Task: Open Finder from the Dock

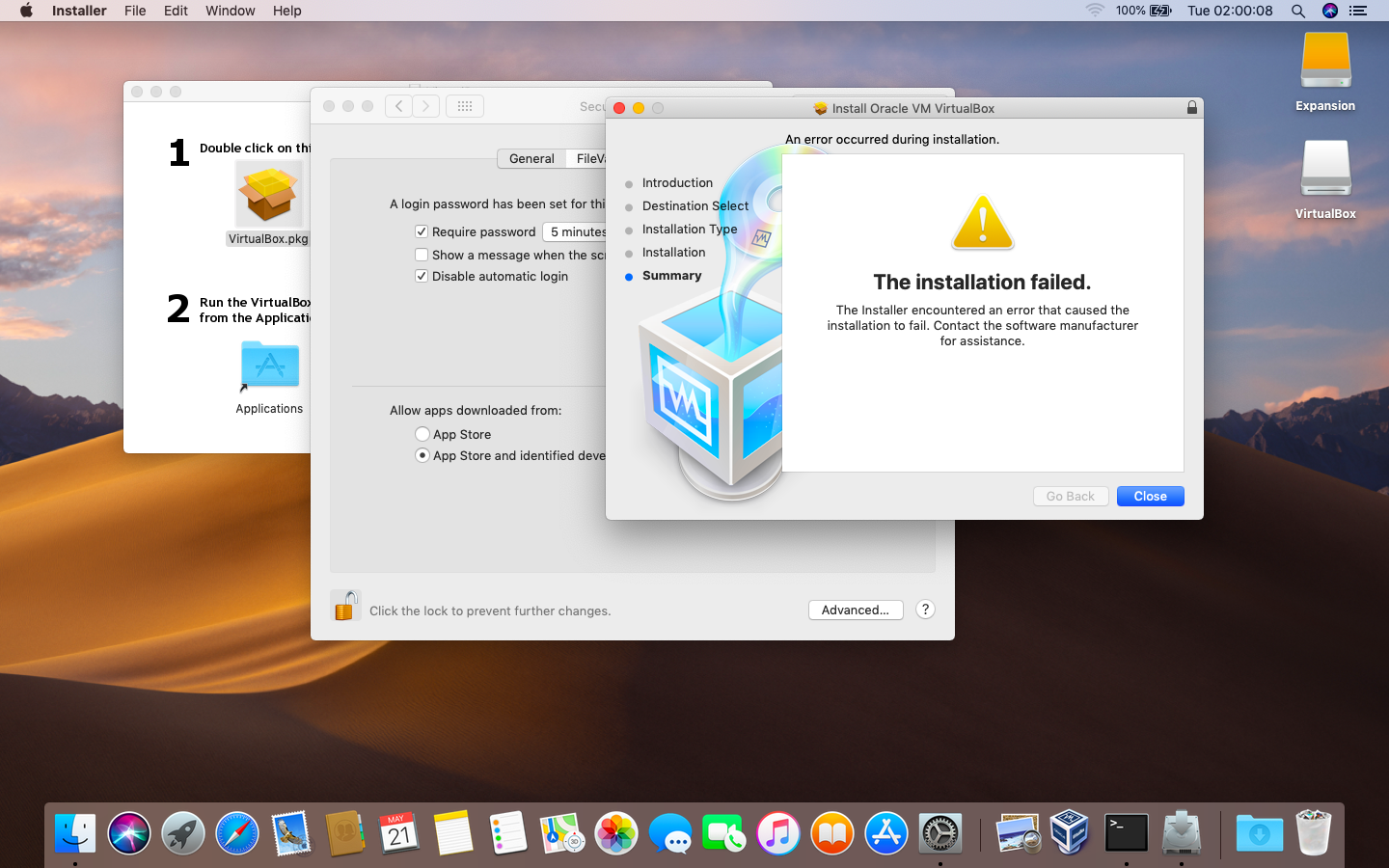Action: click(75, 833)
